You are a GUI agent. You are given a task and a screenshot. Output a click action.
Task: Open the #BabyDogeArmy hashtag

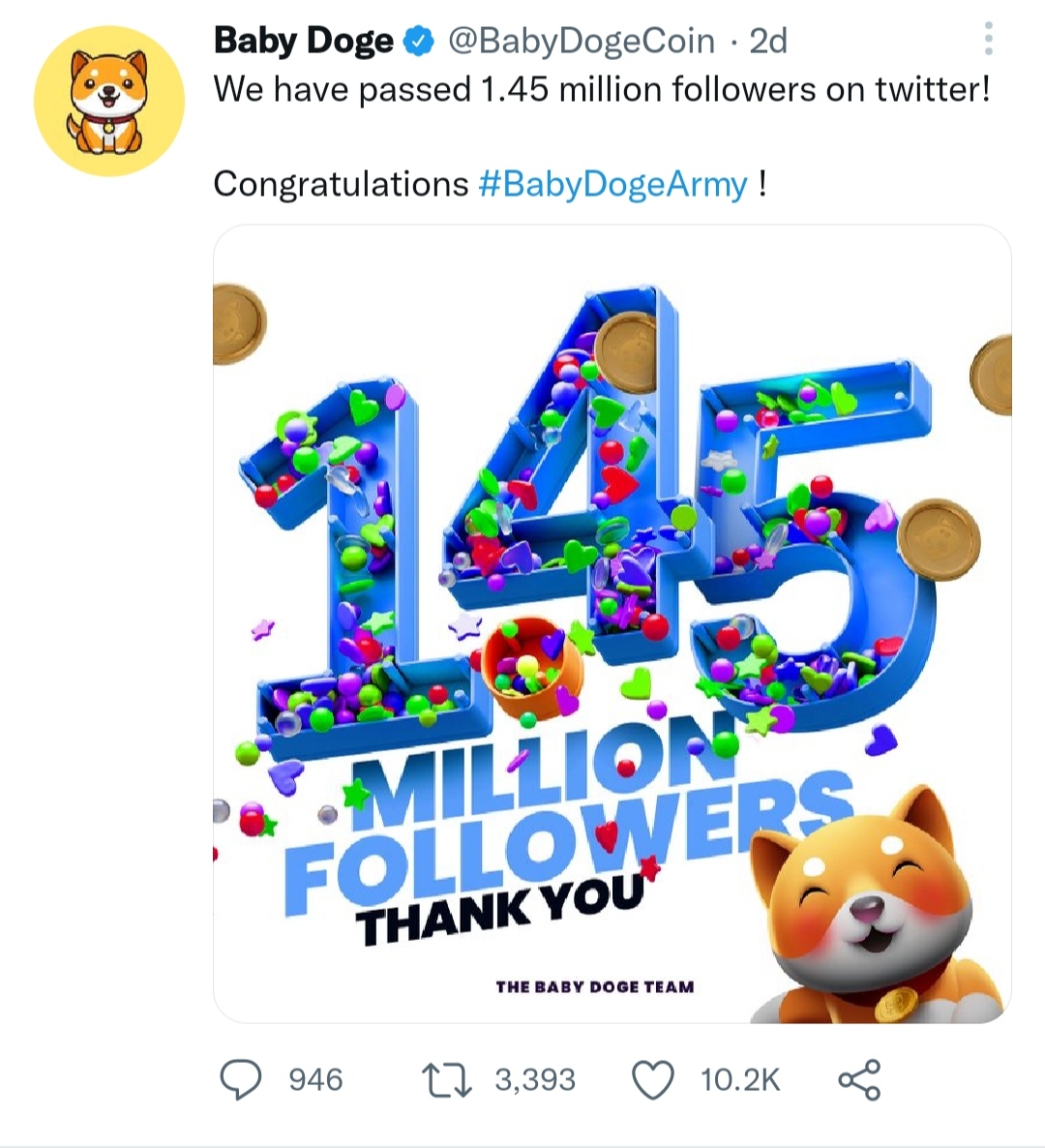coord(608,184)
